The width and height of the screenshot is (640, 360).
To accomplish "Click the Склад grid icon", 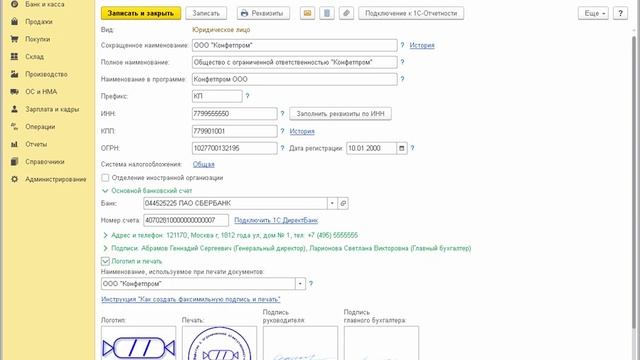I will coord(14,57).
